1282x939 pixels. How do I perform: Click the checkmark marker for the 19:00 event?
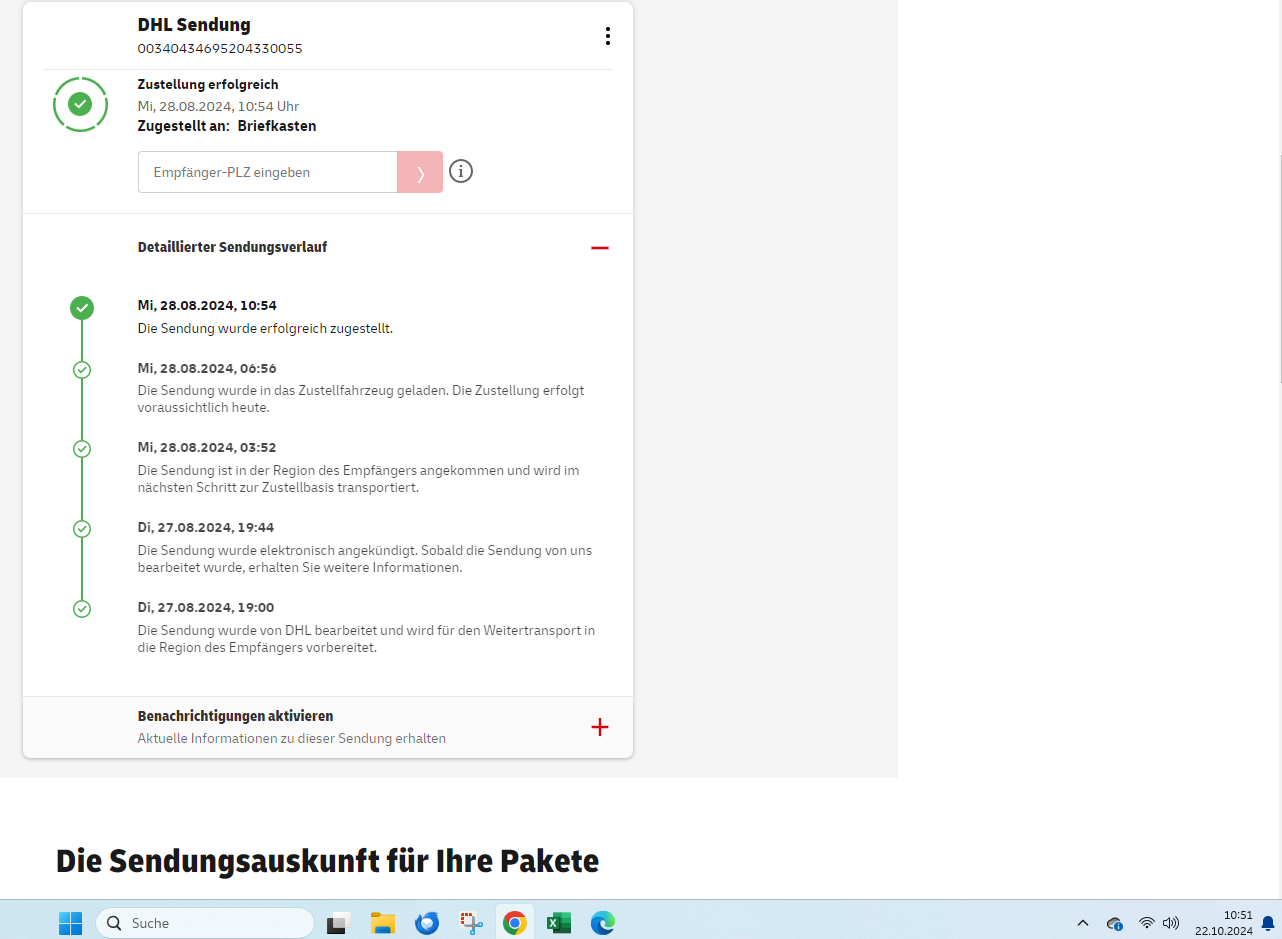[x=82, y=608]
